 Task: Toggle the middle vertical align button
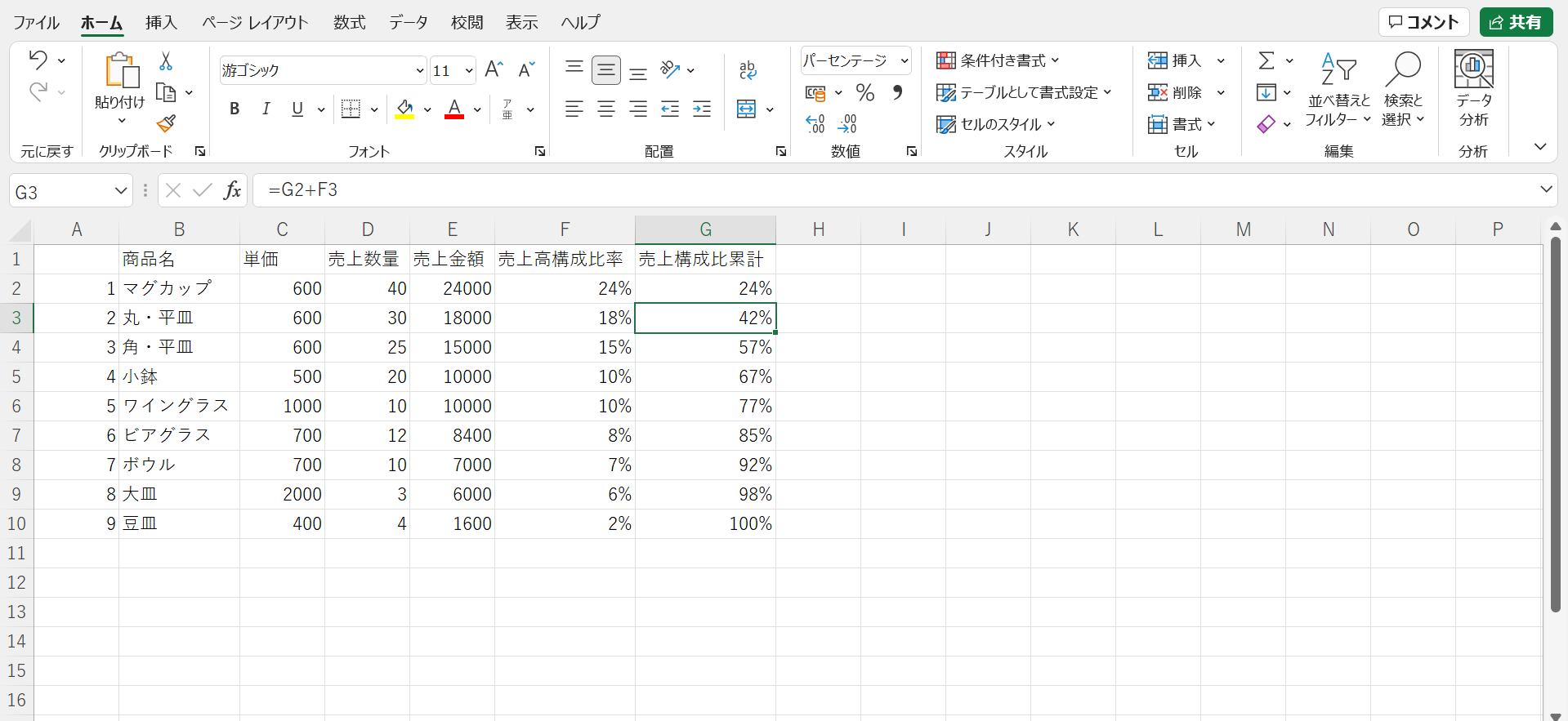[606, 70]
